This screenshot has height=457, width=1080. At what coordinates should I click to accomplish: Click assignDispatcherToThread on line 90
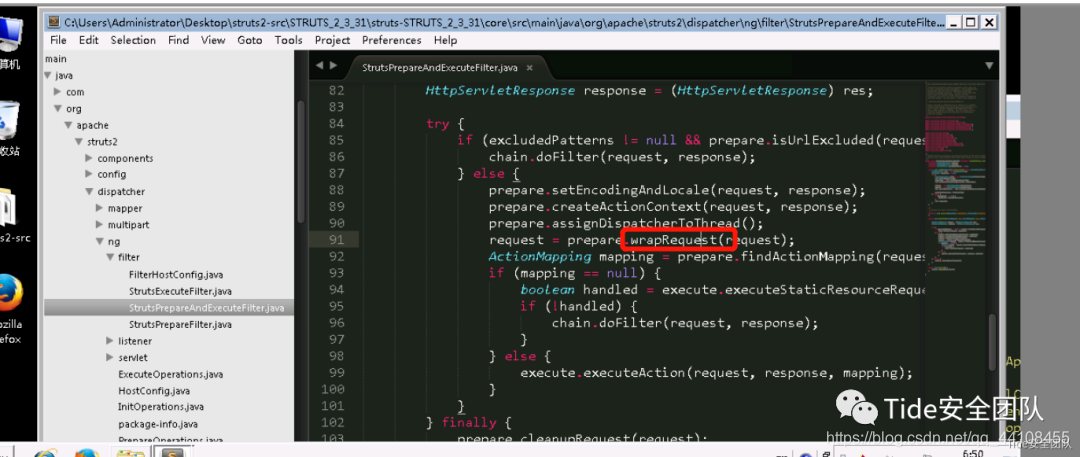(x=646, y=223)
